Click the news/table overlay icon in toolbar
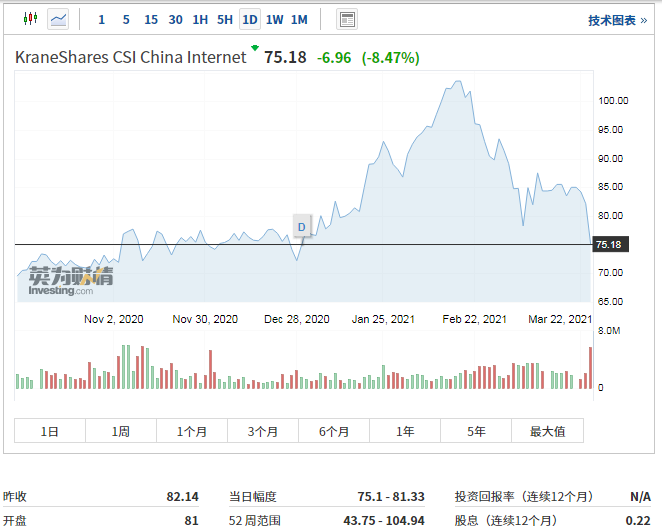Image resolution: width=662 pixels, height=526 pixels. click(347, 19)
